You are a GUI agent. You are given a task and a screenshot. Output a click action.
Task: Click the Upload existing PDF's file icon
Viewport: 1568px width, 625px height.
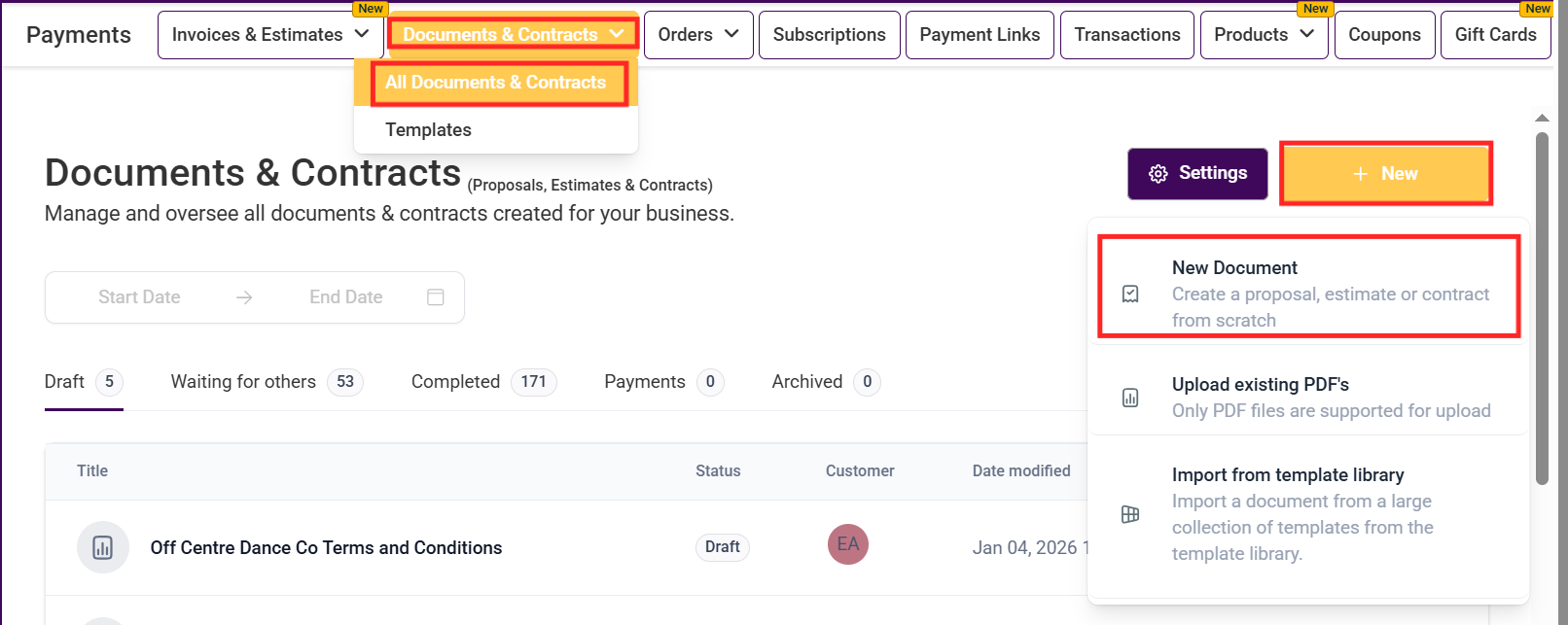click(1130, 398)
